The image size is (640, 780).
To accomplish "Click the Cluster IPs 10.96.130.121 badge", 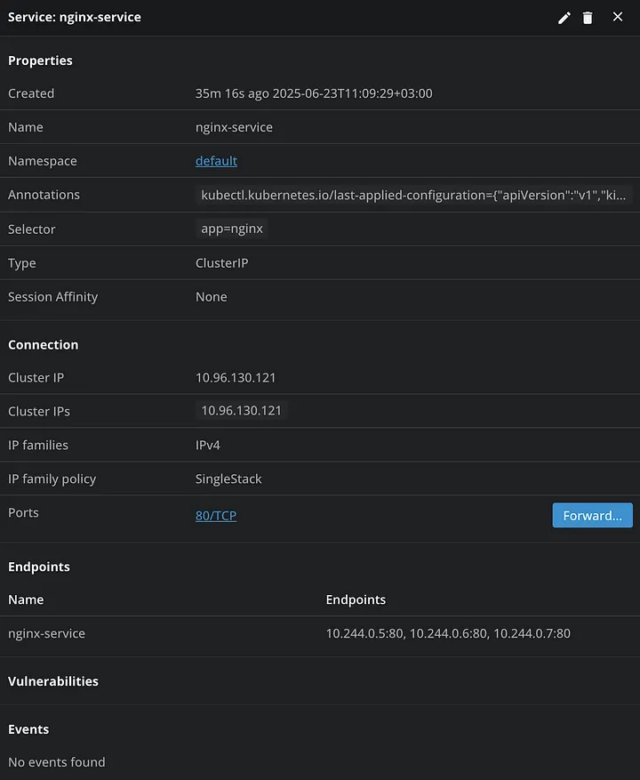I will click(x=241, y=411).
